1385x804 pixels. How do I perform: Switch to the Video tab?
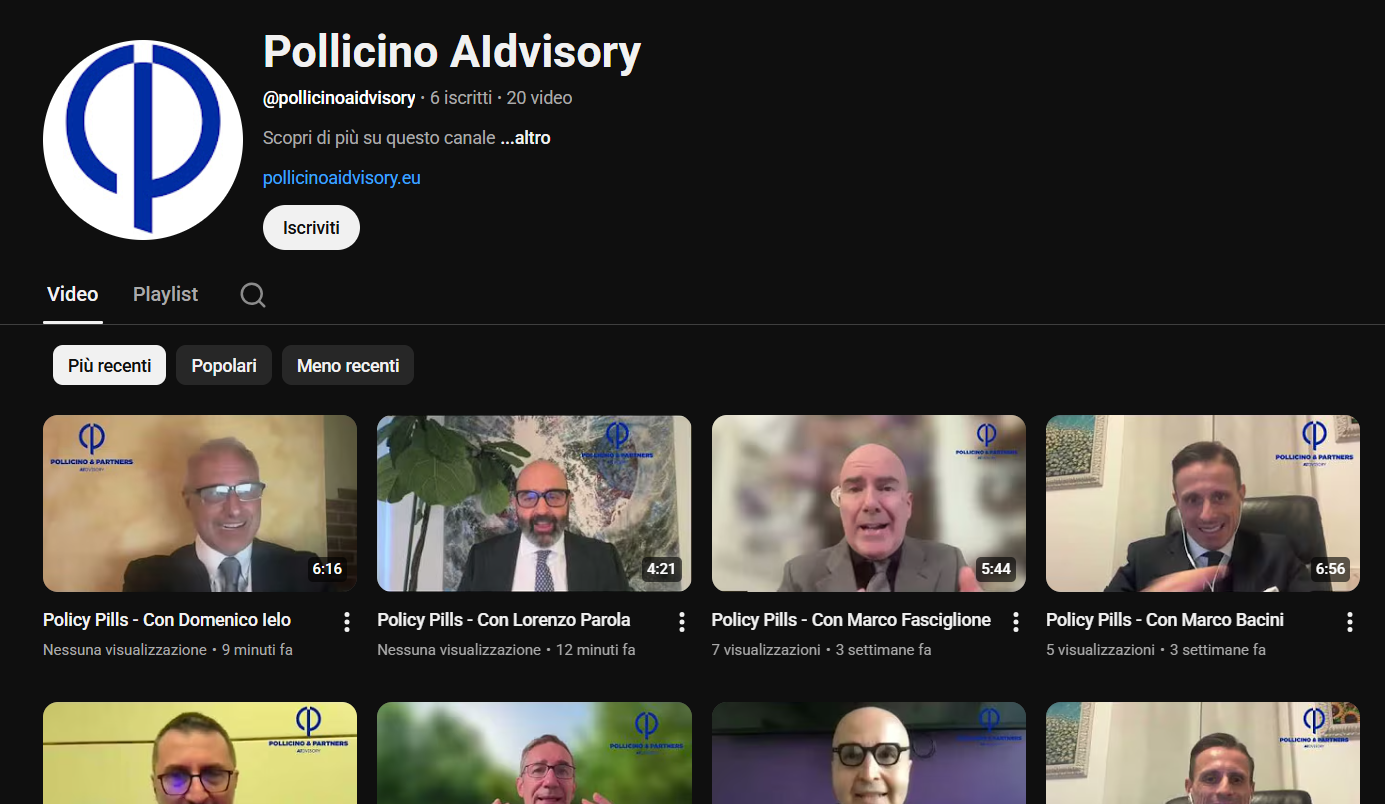click(73, 295)
